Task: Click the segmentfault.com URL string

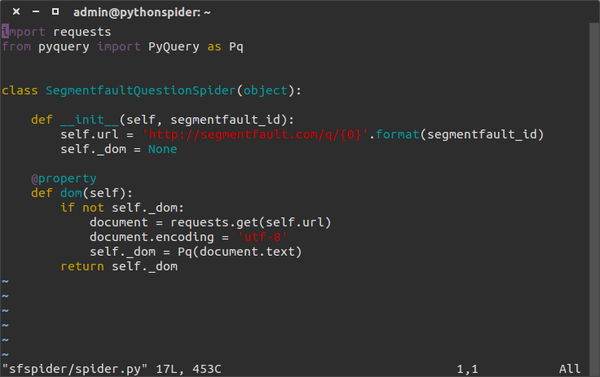Action: 254,134
